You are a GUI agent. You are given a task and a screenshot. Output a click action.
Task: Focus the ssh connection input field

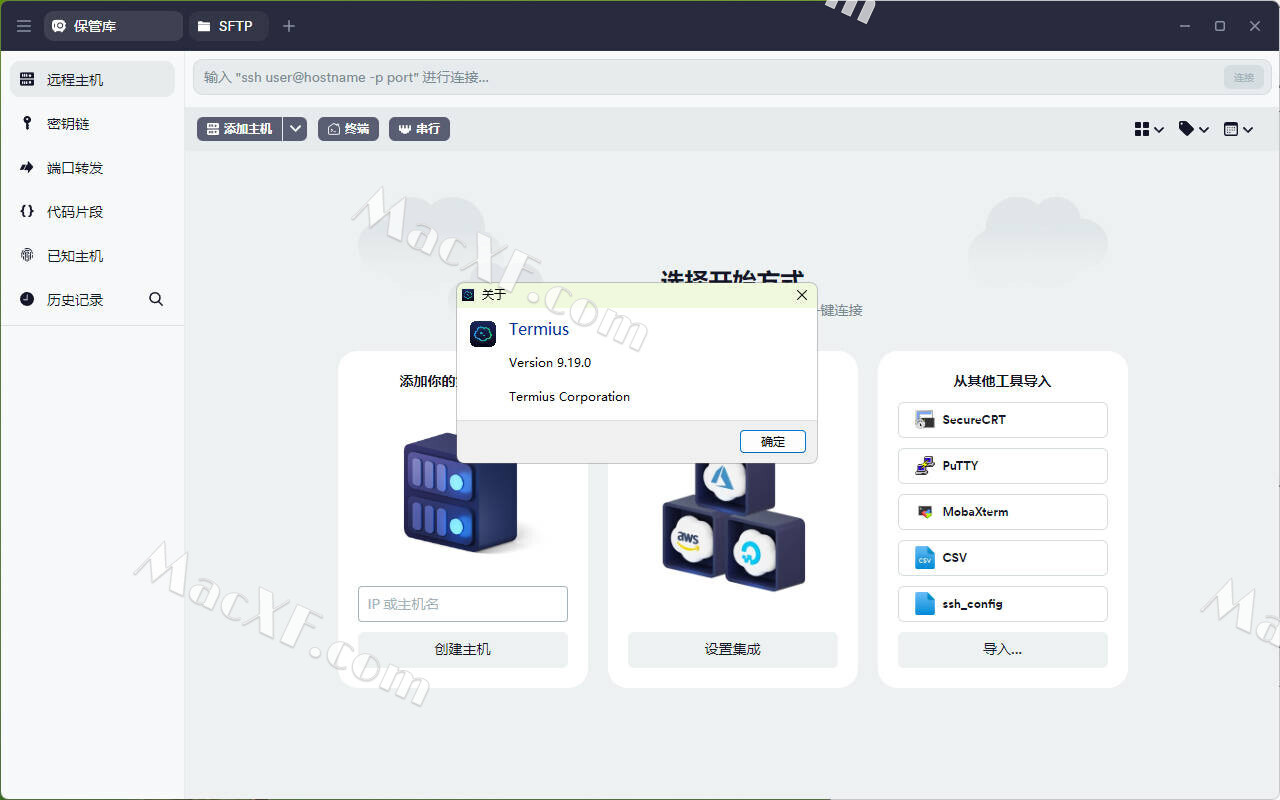point(706,77)
